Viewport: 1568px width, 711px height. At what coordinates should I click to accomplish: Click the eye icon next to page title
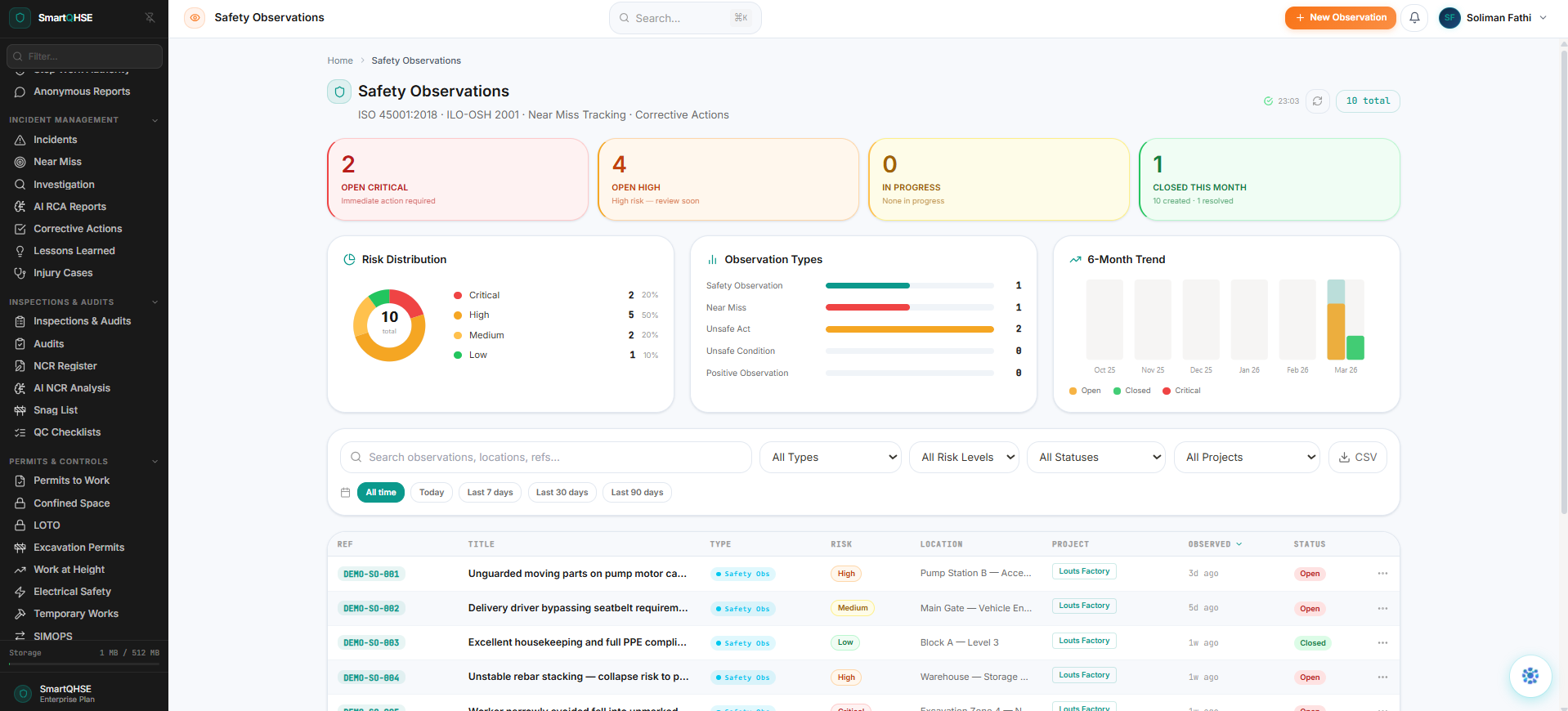[x=195, y=17]
